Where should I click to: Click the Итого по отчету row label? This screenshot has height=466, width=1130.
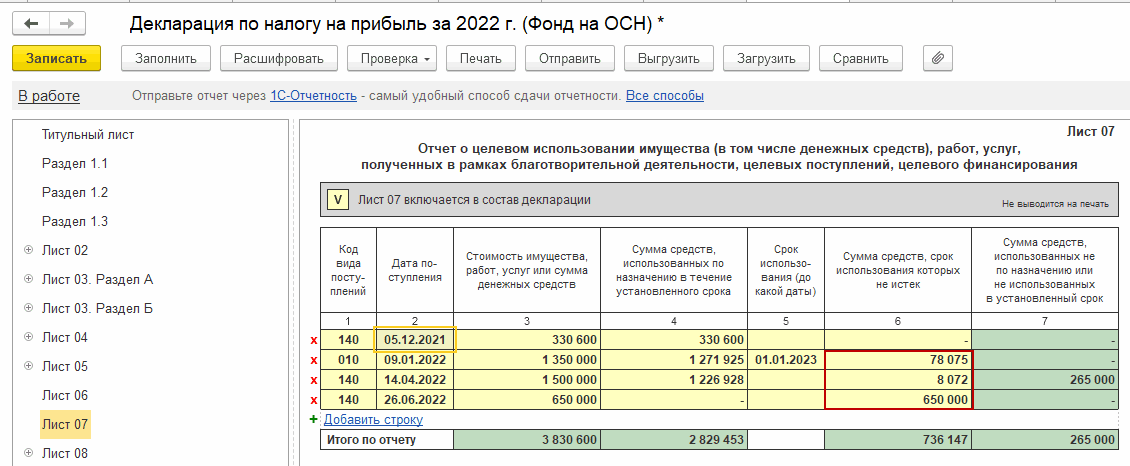point(387,439)
